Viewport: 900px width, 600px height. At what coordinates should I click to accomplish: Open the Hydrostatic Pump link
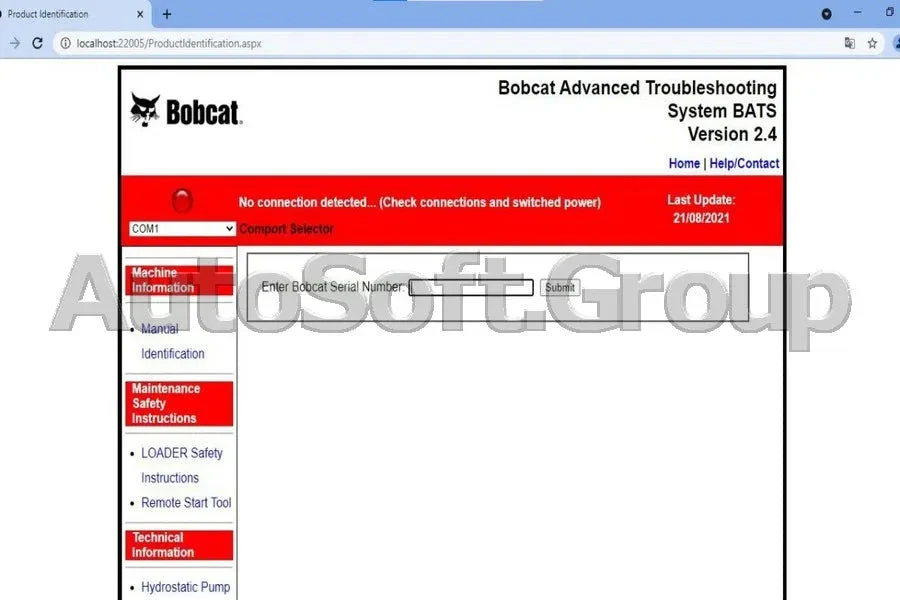(185, 587)
